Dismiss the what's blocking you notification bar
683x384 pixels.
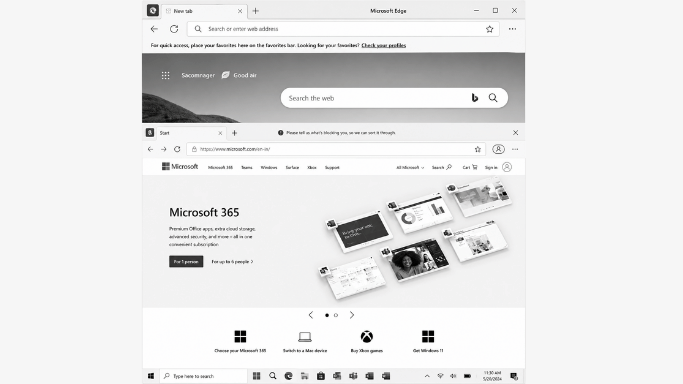click(515, 132)
